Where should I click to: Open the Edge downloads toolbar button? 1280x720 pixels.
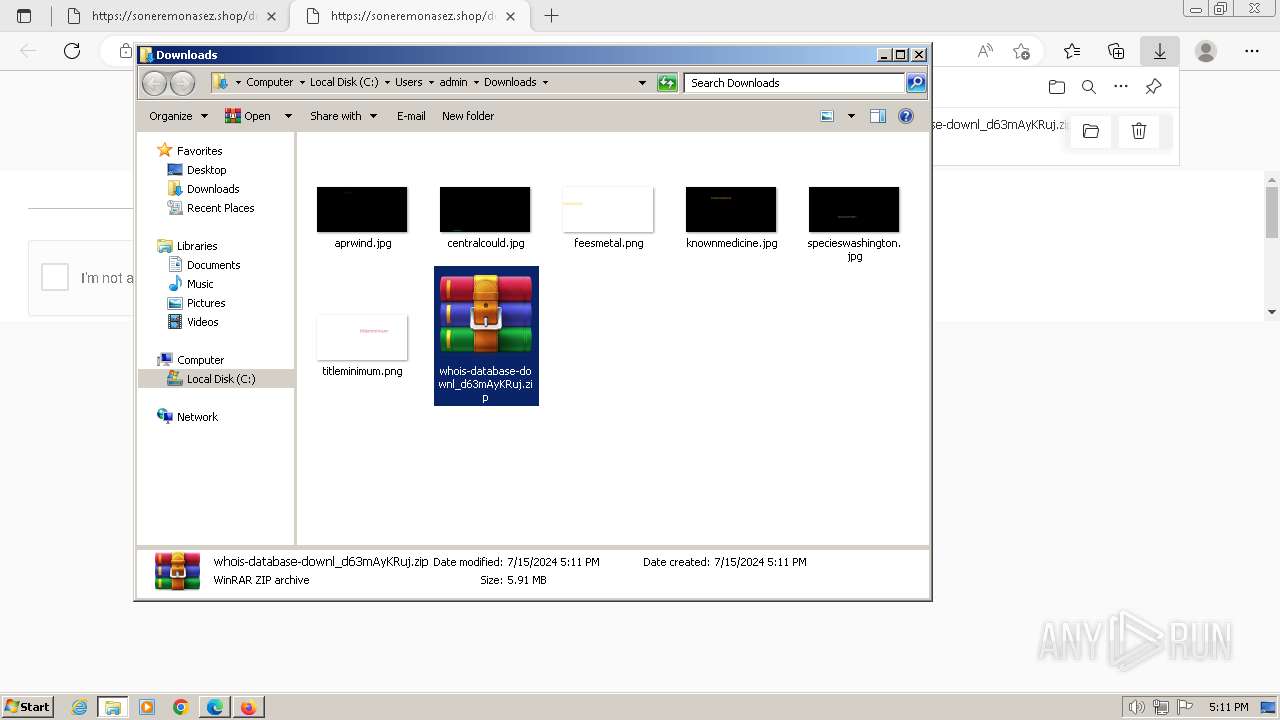tap(1160, 51)
